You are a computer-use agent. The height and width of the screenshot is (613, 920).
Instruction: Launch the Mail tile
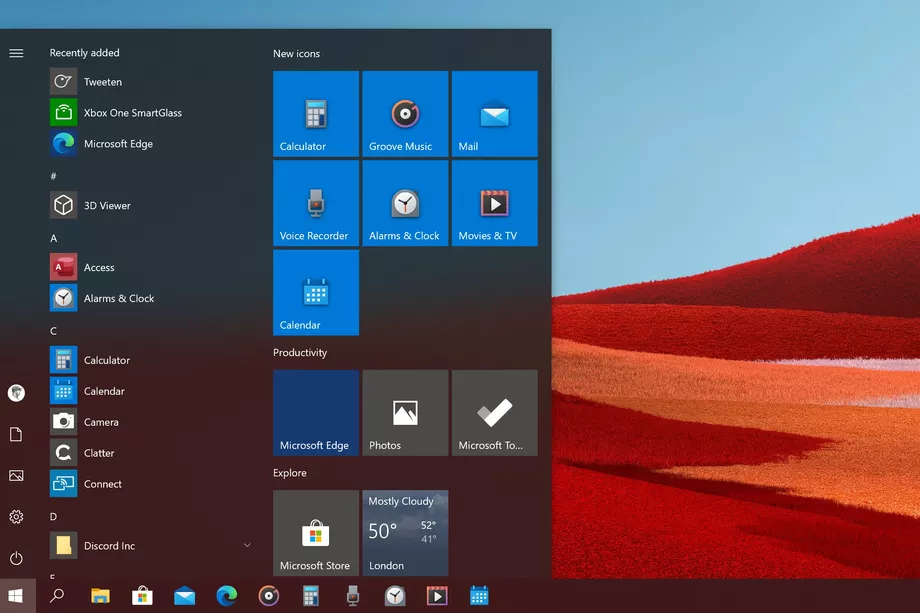click(495, 113)
